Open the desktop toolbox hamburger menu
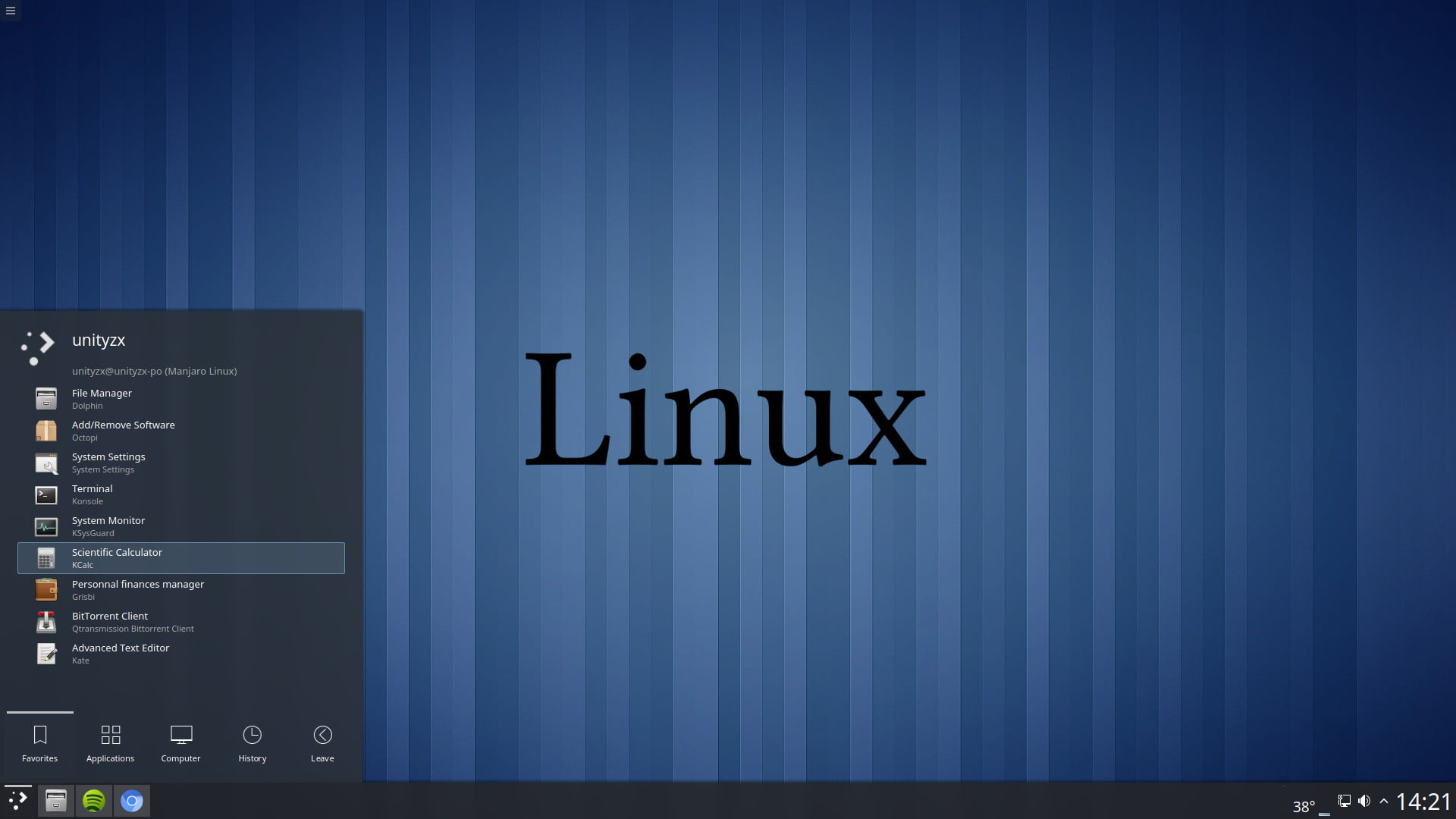 click(x=11, y=11)
